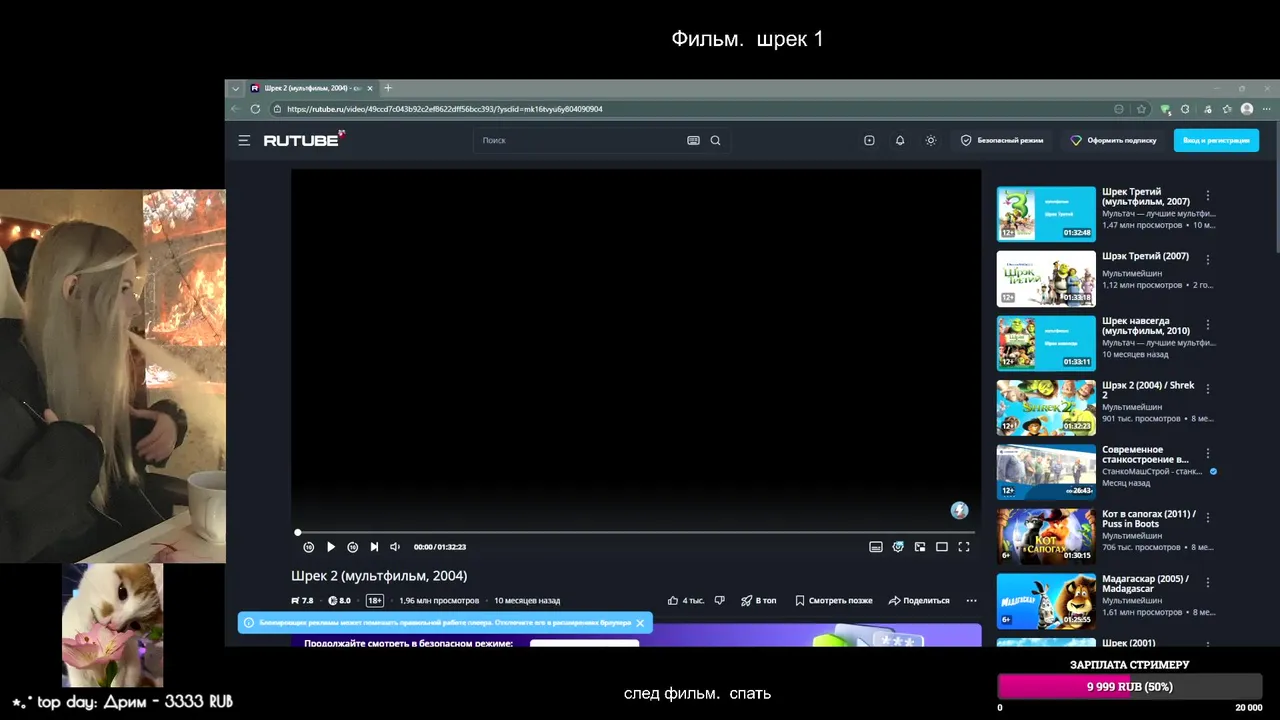The image size is (1280, 720).
Task: Open more options under video title
Action: coord(971,601)
